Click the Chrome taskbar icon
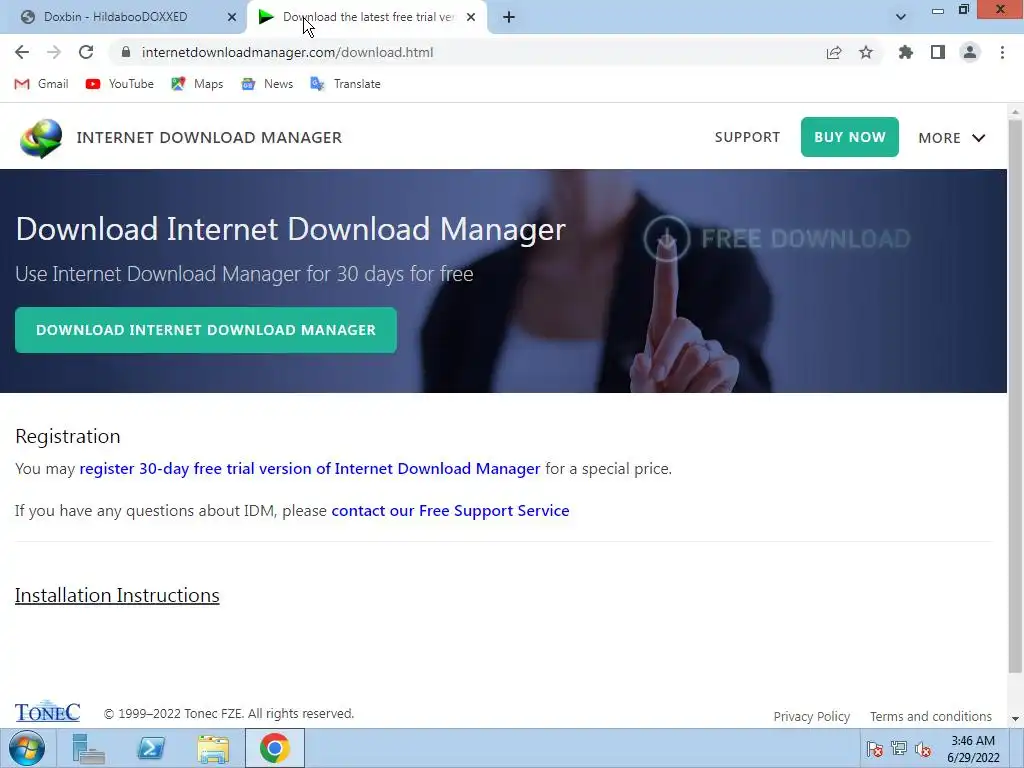 click(275, 748)
